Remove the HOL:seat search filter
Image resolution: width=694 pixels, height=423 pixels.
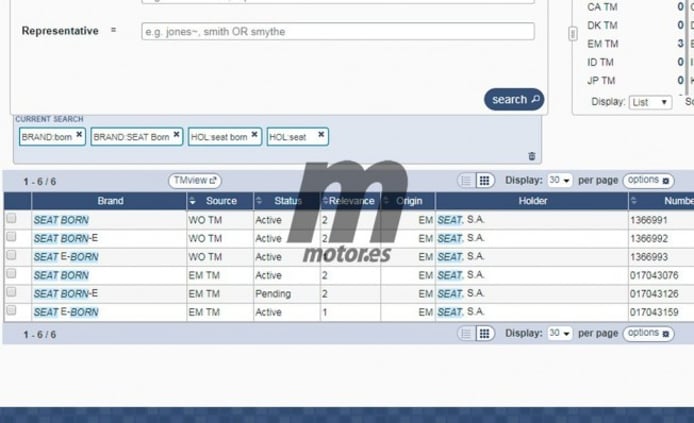coord(321,135)
